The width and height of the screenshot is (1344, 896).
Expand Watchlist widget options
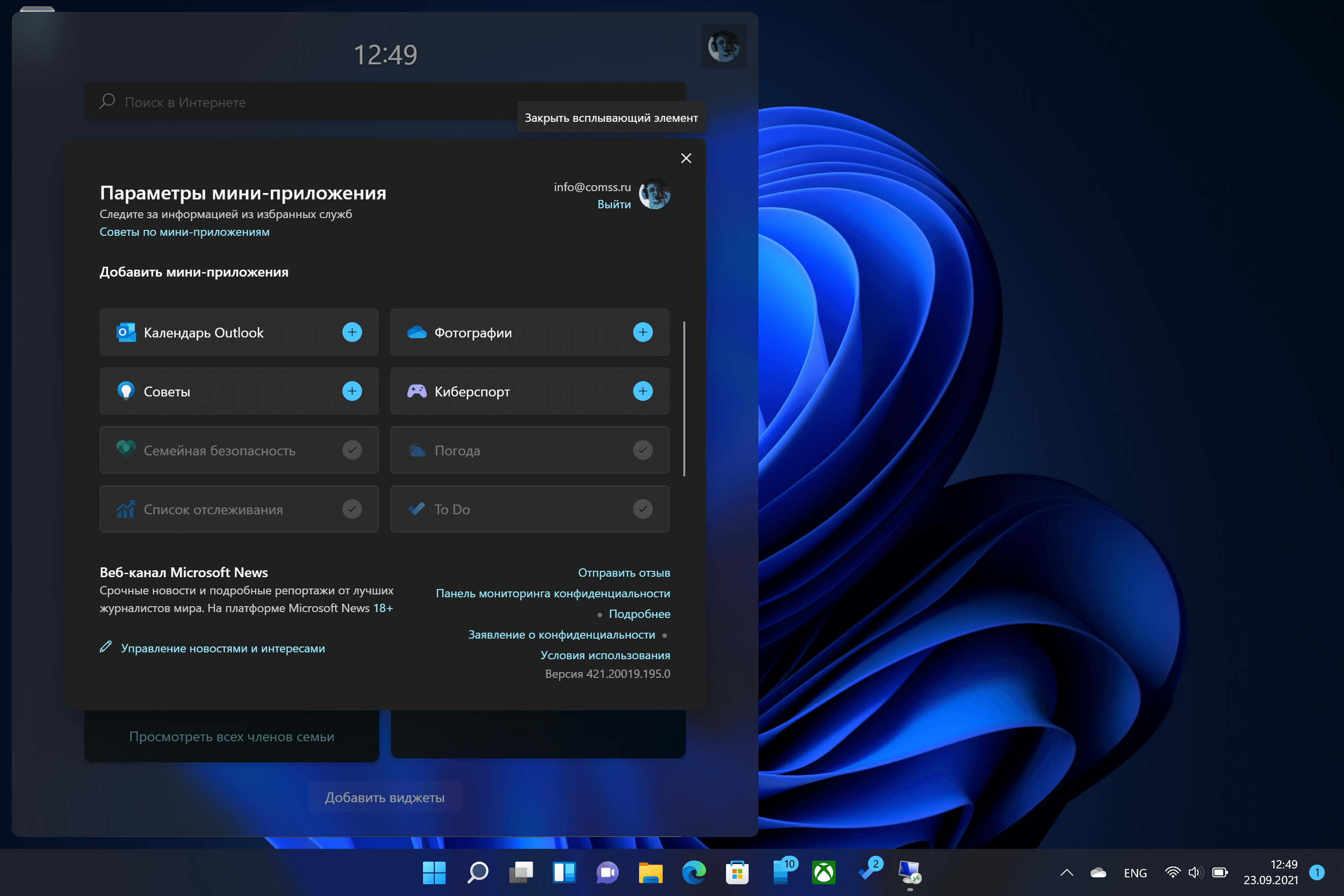pyautogui.click(x=352, y=509)
